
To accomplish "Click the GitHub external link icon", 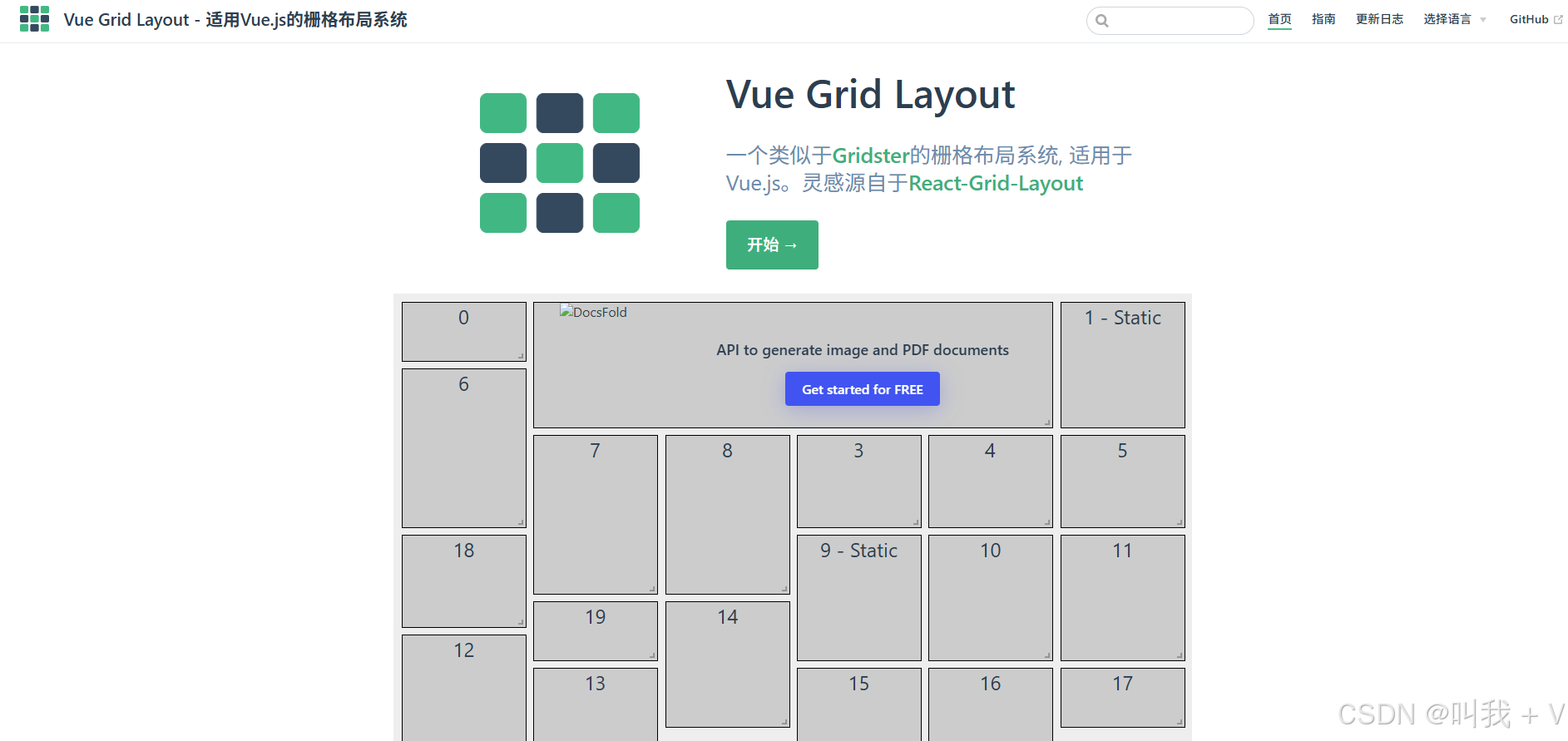I will (1558, 19).
